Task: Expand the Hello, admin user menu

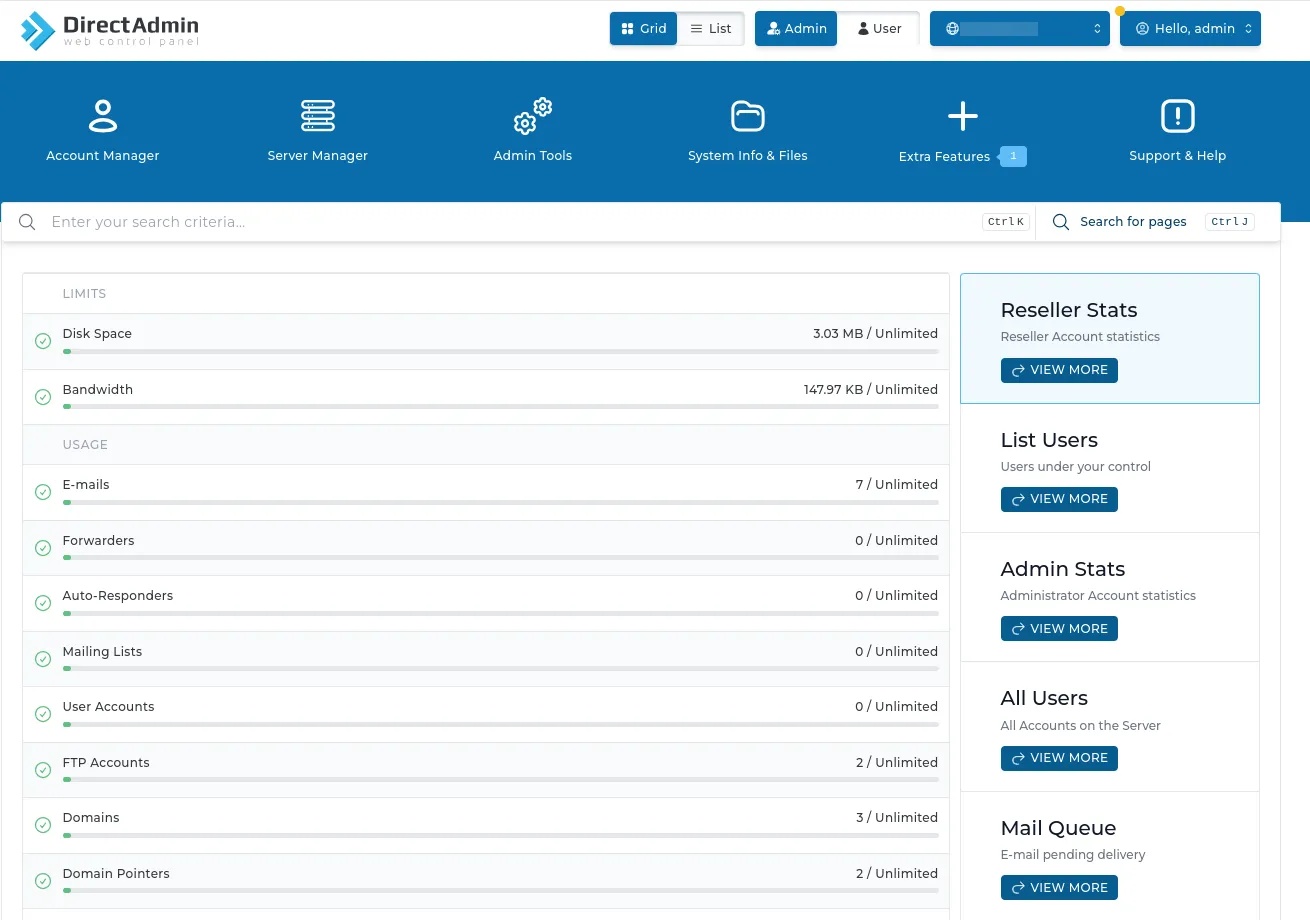Action: pyautogui.click(x=1190, y=29)
